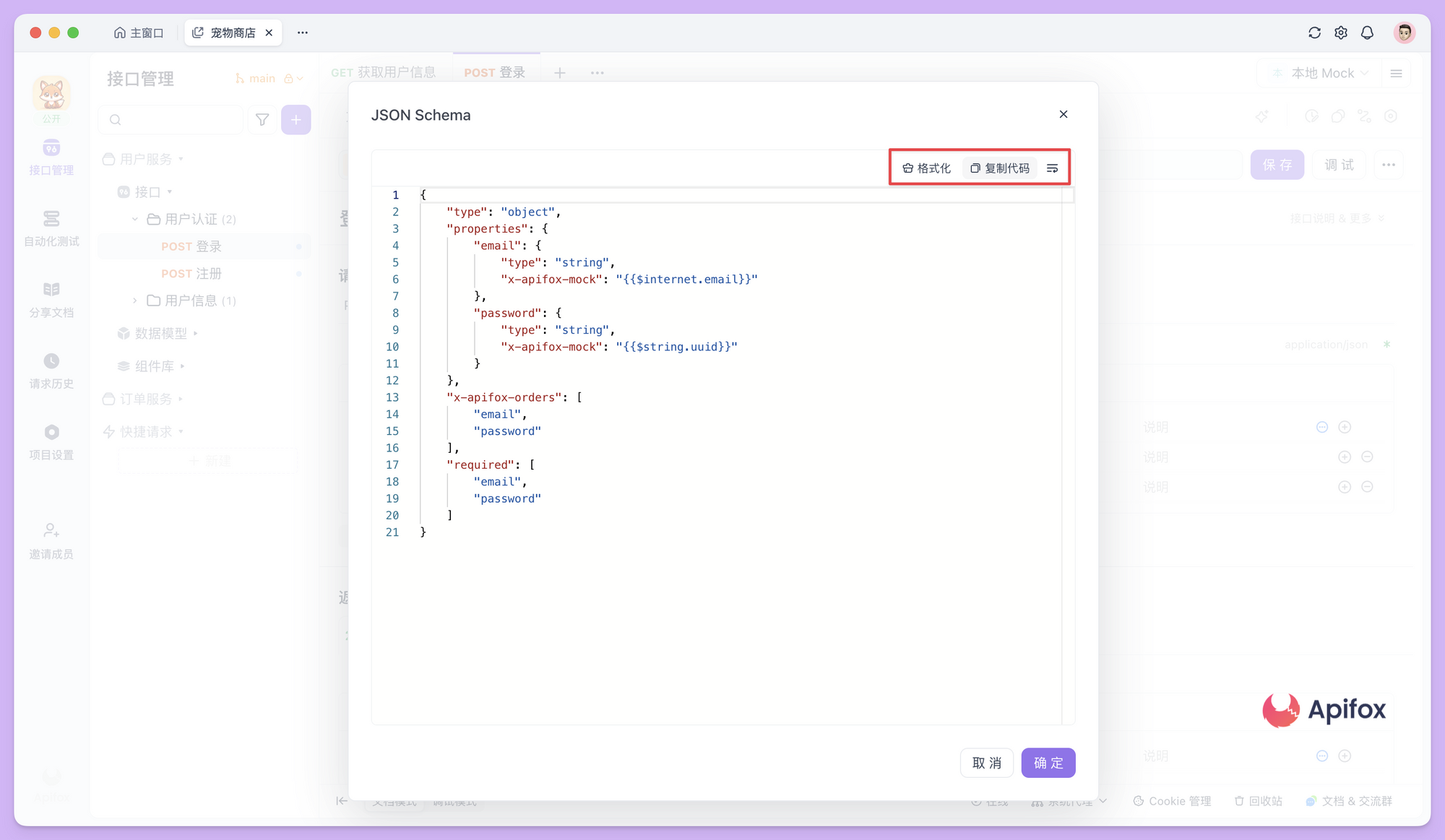This screenshot has width=1445, height=840.
Task: Cancel the dialog with 取消 button
Action: tap(987, 763)
